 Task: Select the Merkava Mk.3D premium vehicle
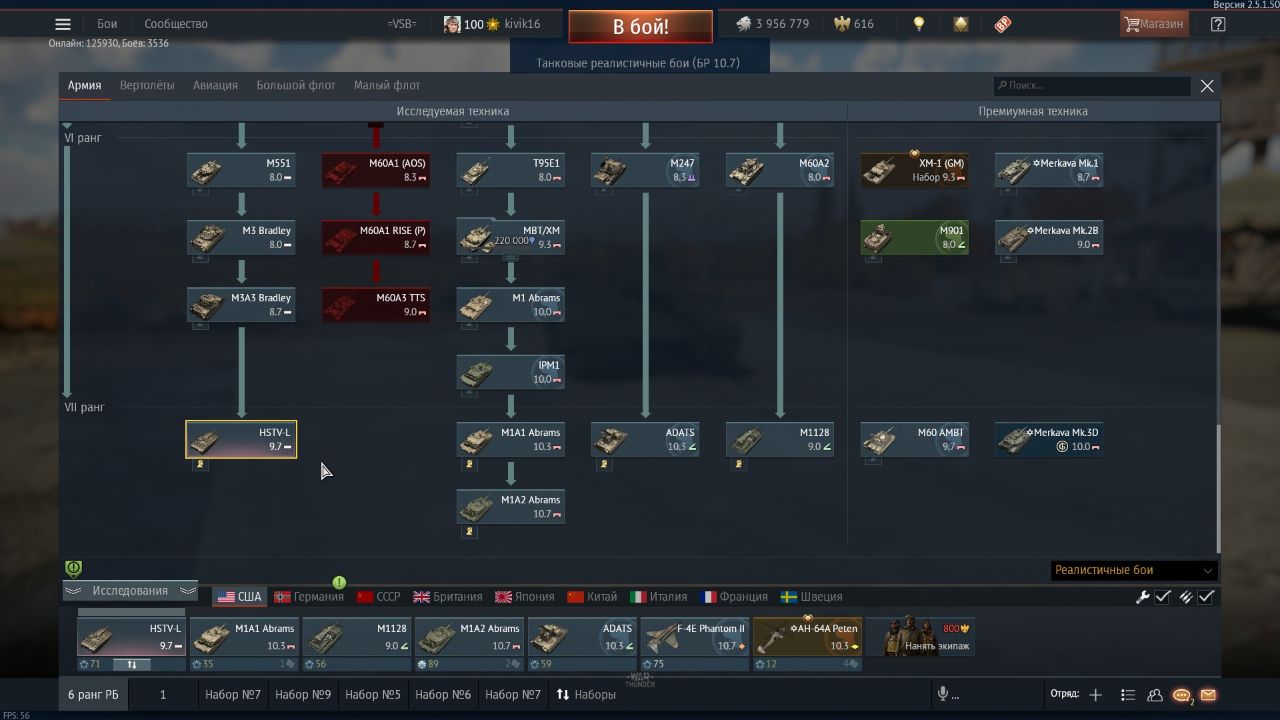[x=1049, y=439]
